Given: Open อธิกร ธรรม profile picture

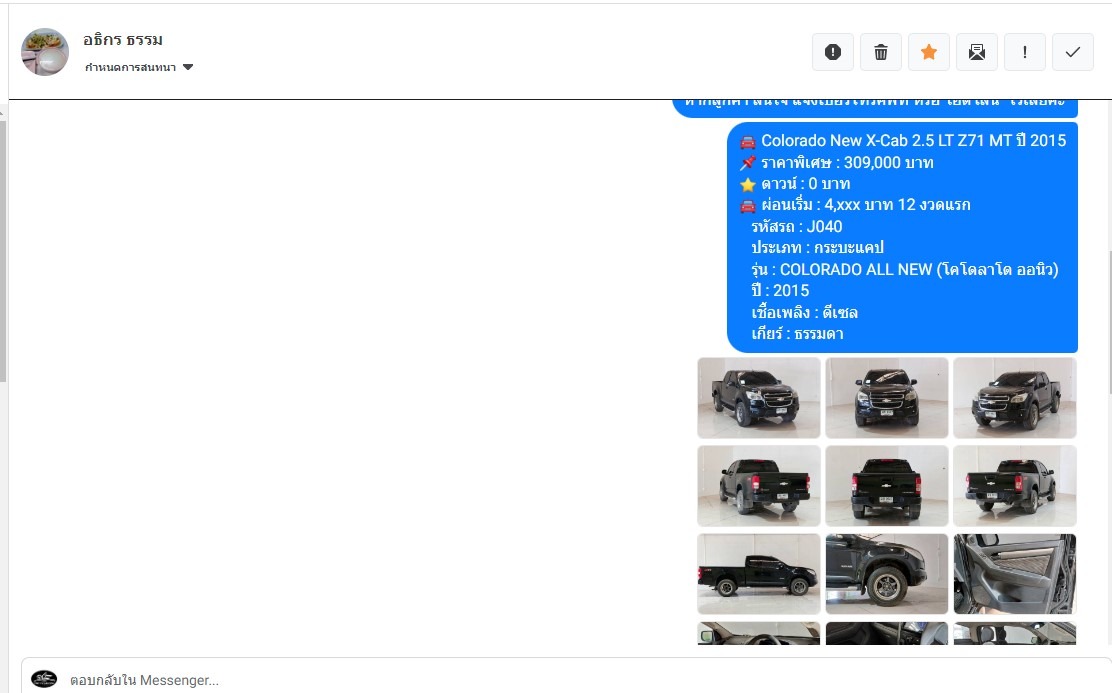Looking at the screenshot, I should coord(45,52).
